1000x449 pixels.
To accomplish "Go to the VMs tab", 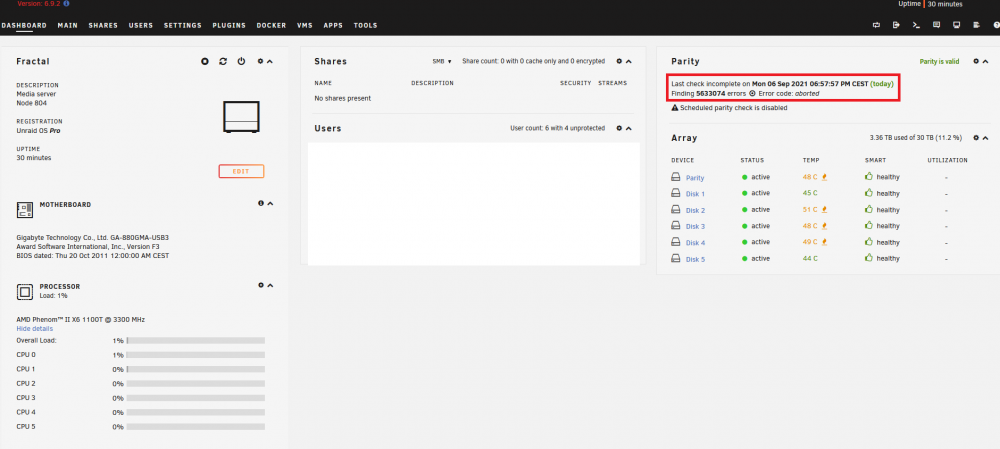I will point(305,26).
